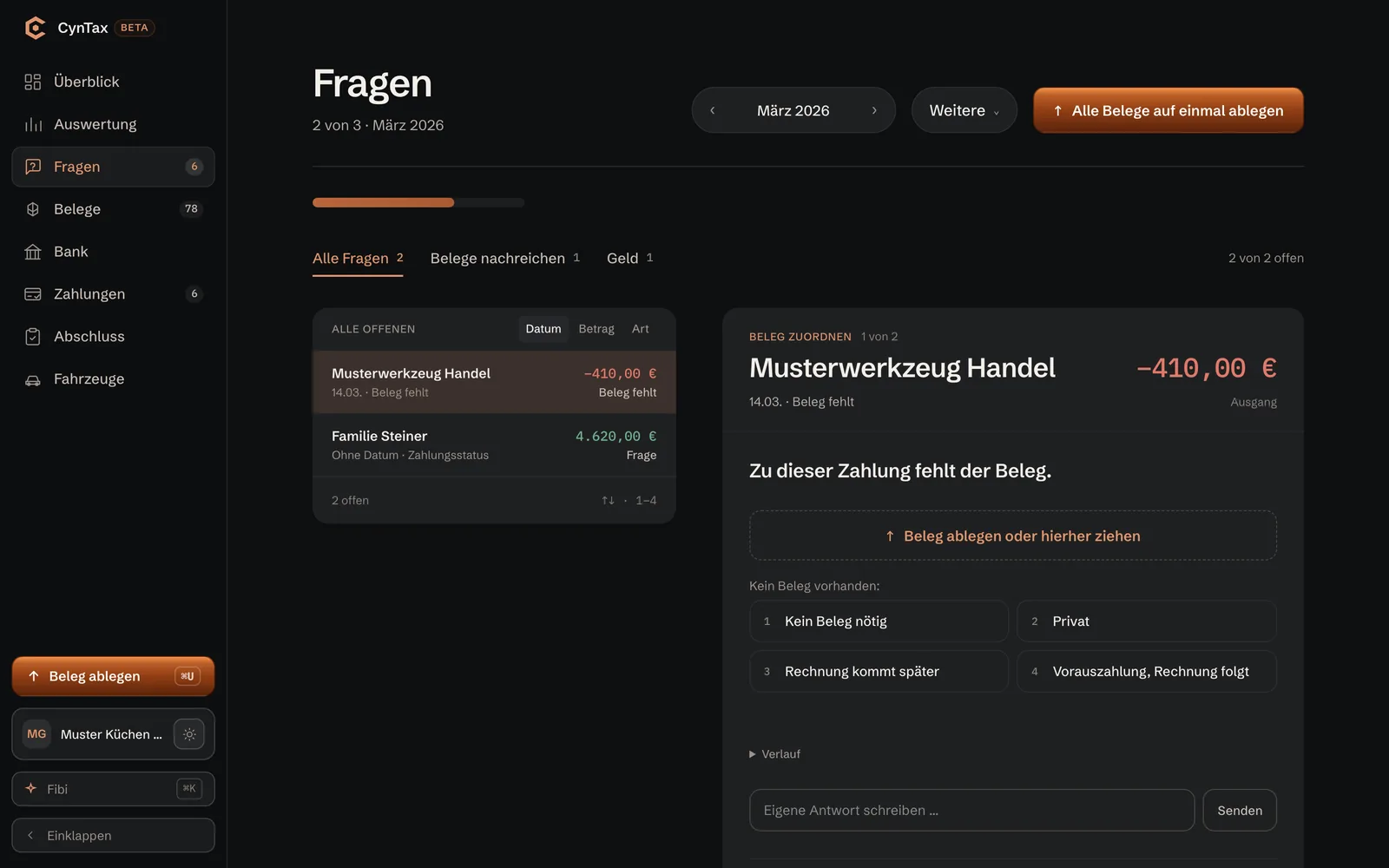This screenshot has height=868, width=1389.
Task: Choose Rechnung kommt später
Action: coord(879,672)
